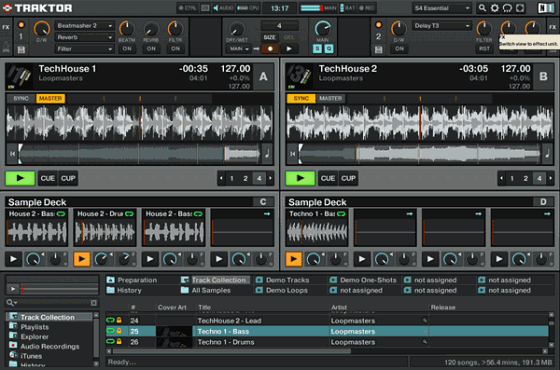Click the loop recorder record button
The height and width of the screenshot is (370, 560).
pos(270,49)
